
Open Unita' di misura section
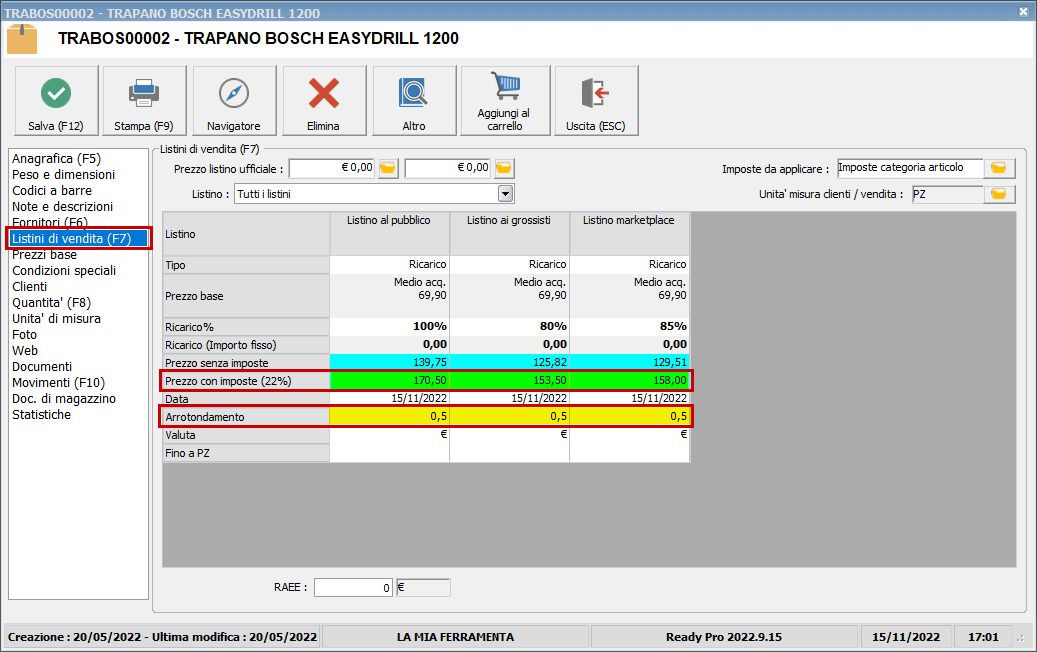pos(56,319)
